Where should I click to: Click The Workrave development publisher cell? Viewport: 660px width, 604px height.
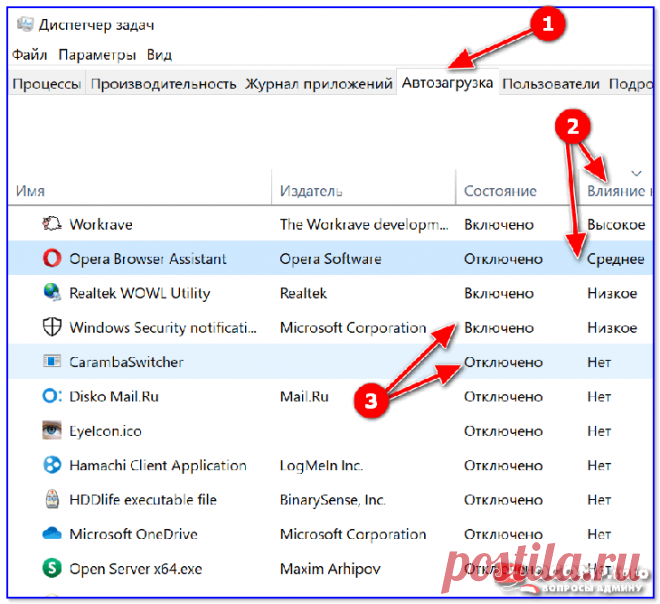364,224
